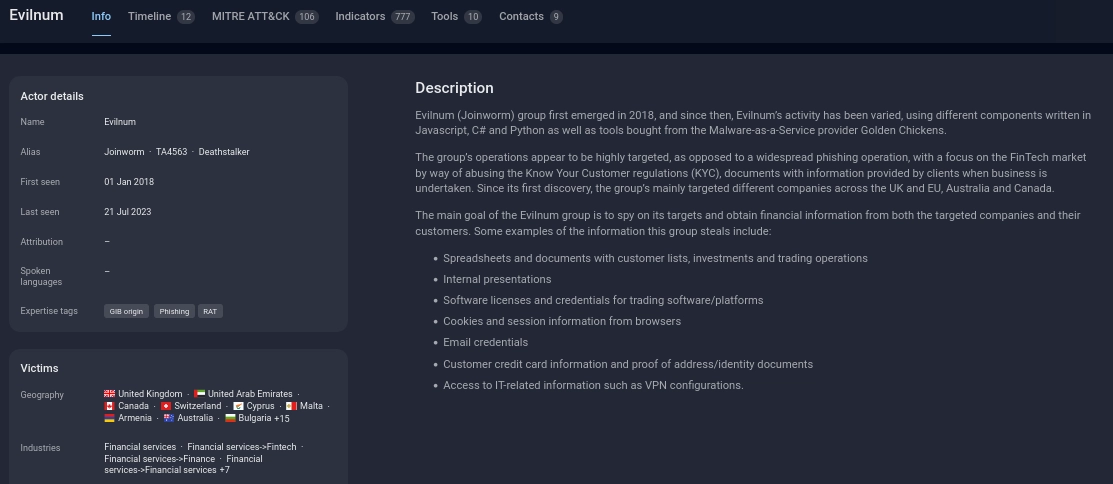Viewport: 1113px width, 484px height.
Task: Click the Cyprus flag icon
Action: click(x=238, y=406)
